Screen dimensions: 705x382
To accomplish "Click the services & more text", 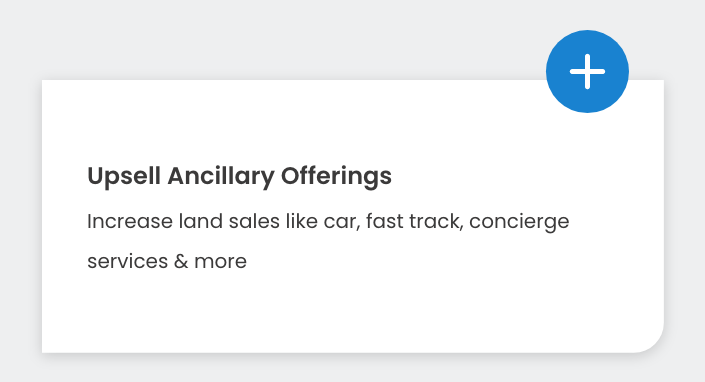I will tap(167, 262).
